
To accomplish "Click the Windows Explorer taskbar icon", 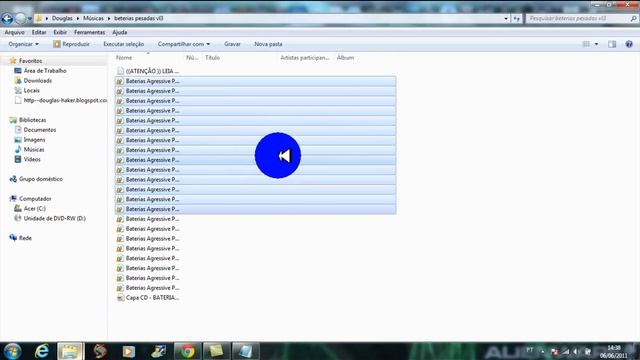I will pyautogui.click(x=70, y=351).
